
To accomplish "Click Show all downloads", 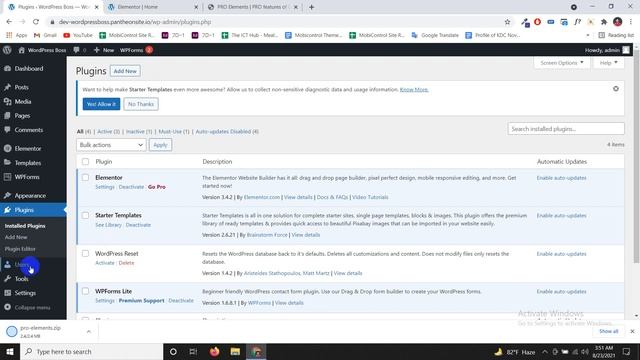I will (x=609, y=331).
